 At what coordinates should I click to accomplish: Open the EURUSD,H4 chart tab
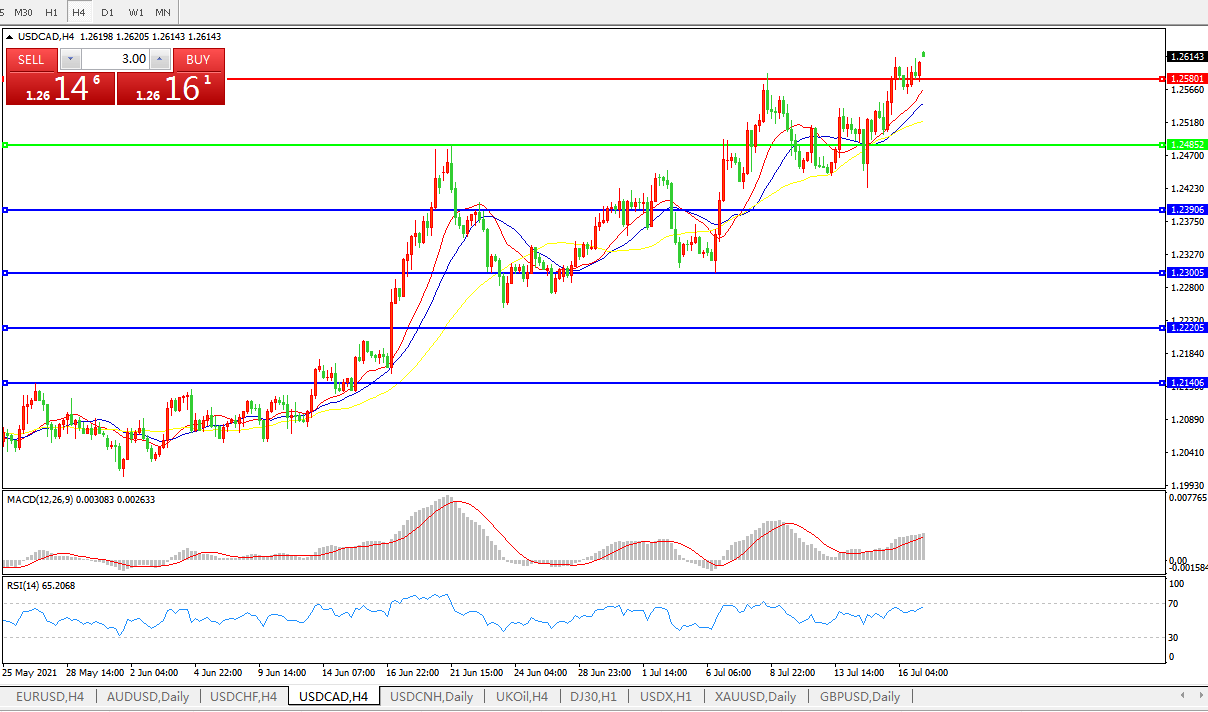click(x=50, y=697)
